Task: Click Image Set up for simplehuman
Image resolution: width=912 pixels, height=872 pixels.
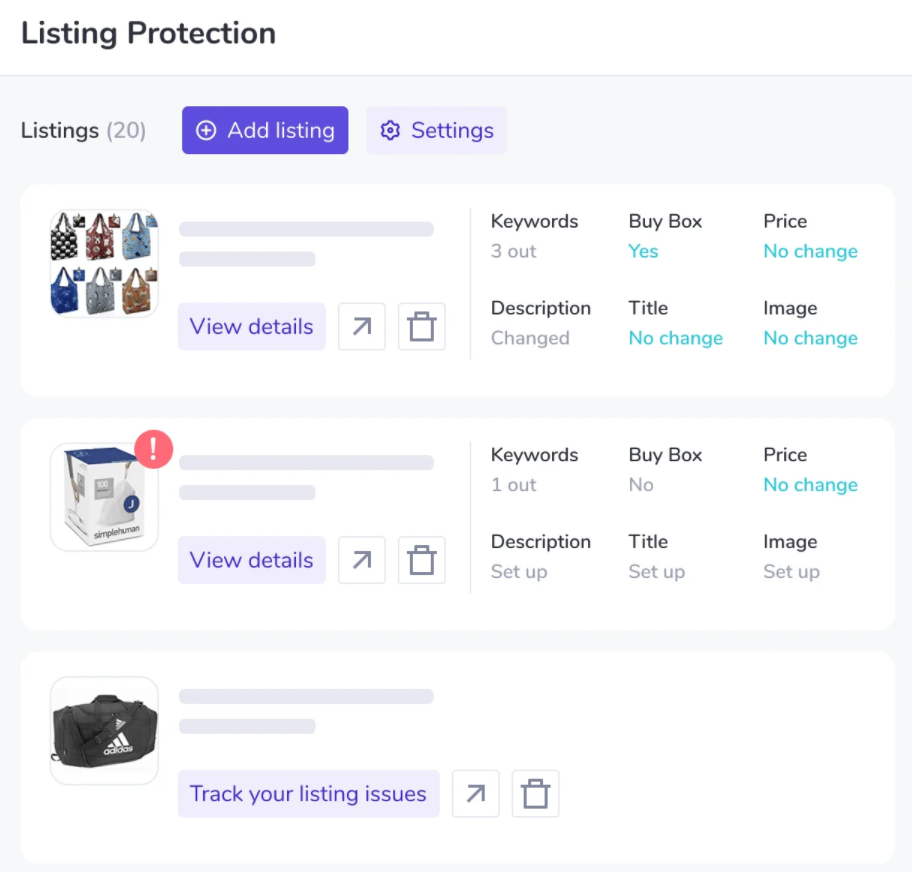Action: pos(791,572)
